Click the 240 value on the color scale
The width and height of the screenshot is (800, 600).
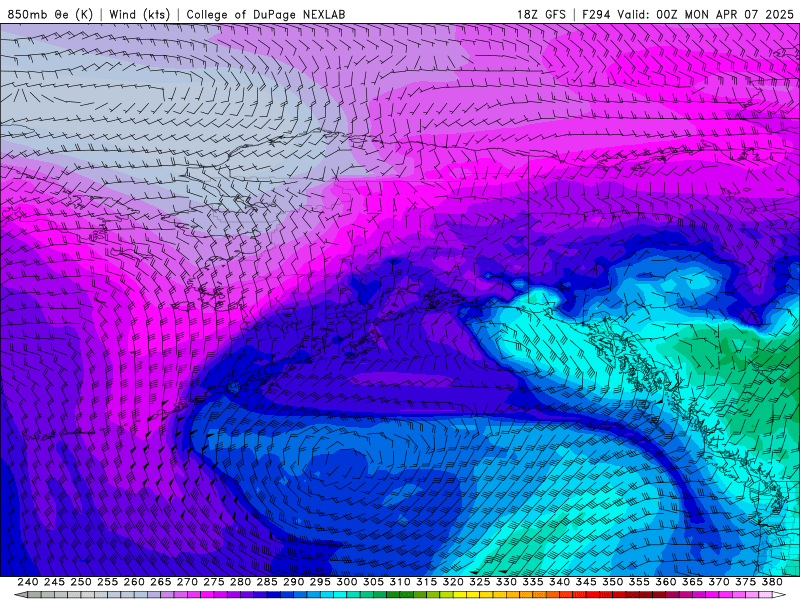click(28, 582)
